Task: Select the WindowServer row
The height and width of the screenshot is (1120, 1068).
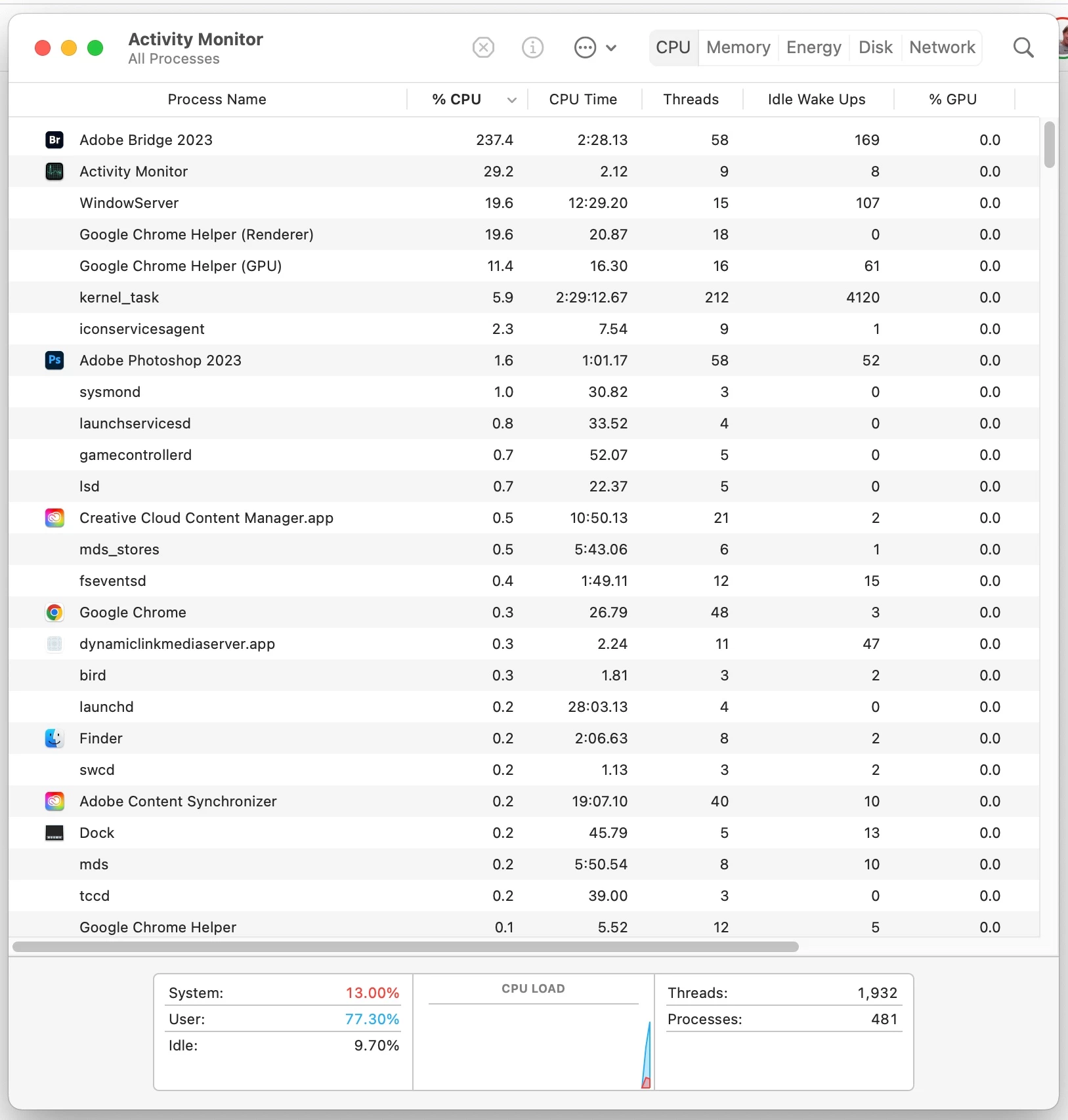Action: pyautogui.click(x=524, y=203)
